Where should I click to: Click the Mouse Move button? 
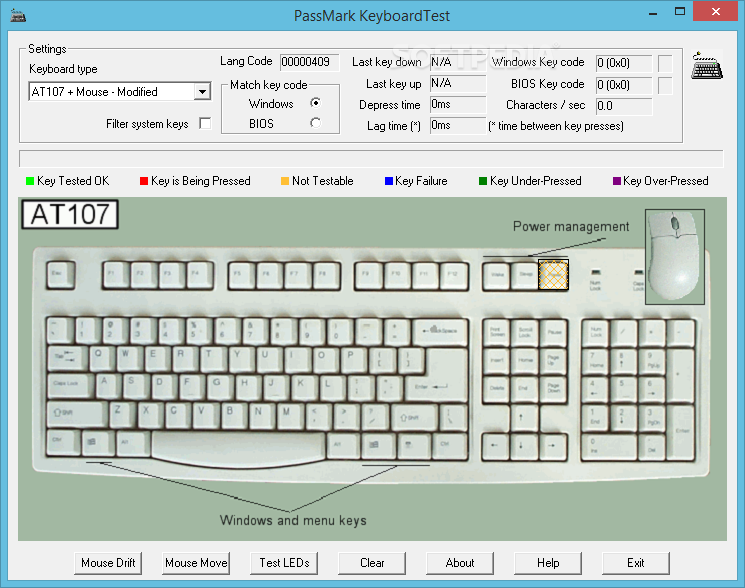[x=196, y=563]
